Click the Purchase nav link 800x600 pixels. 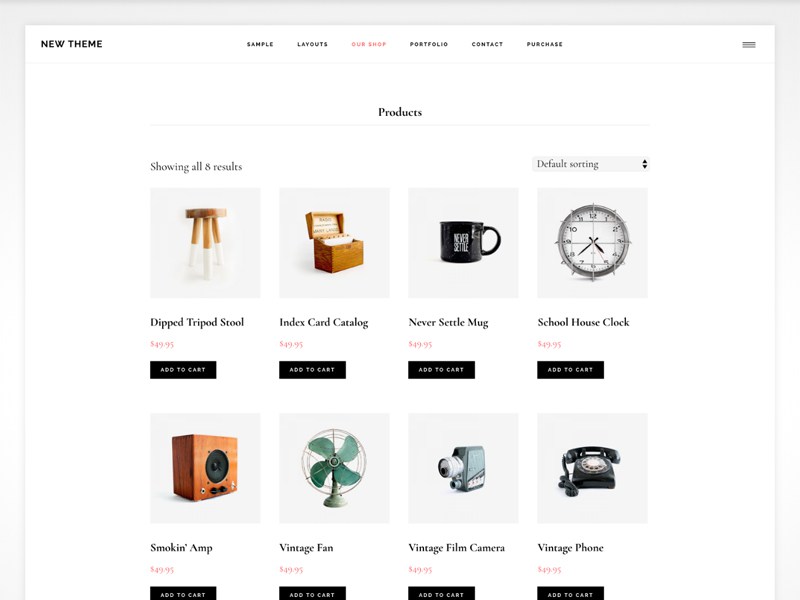pos(544,44)
